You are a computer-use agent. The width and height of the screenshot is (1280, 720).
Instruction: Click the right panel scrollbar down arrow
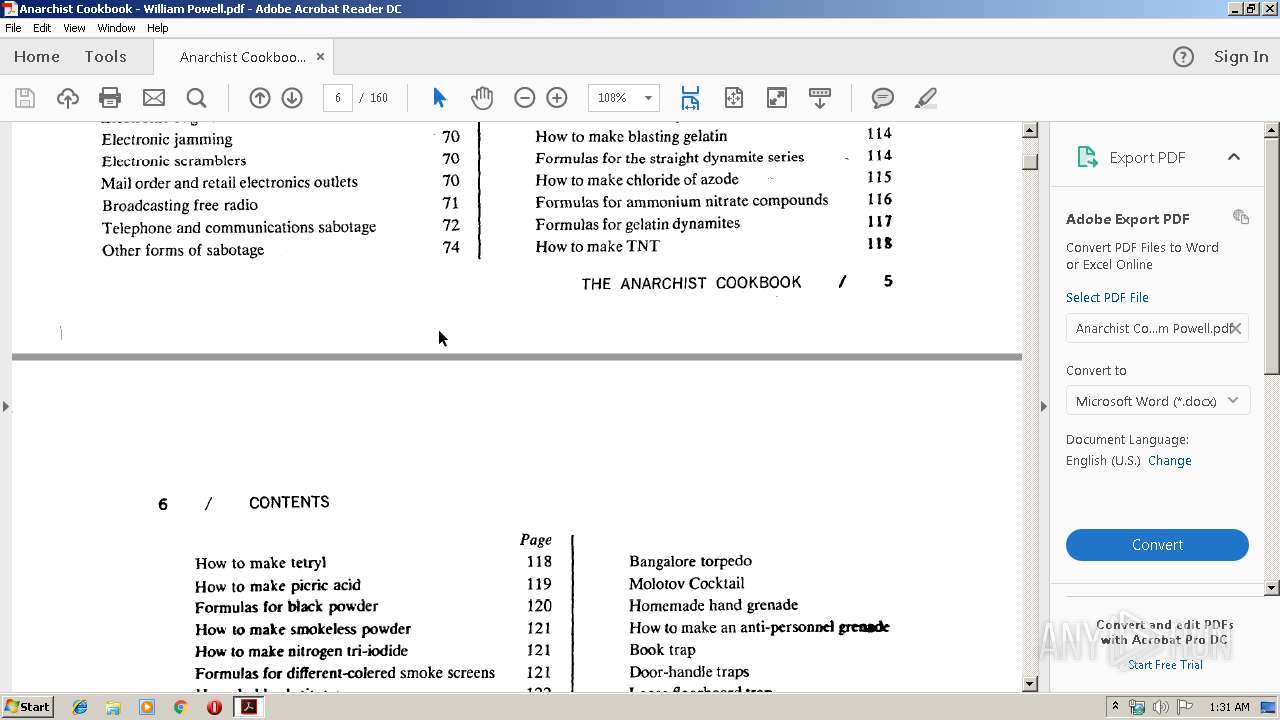[x=1272, y=588]
